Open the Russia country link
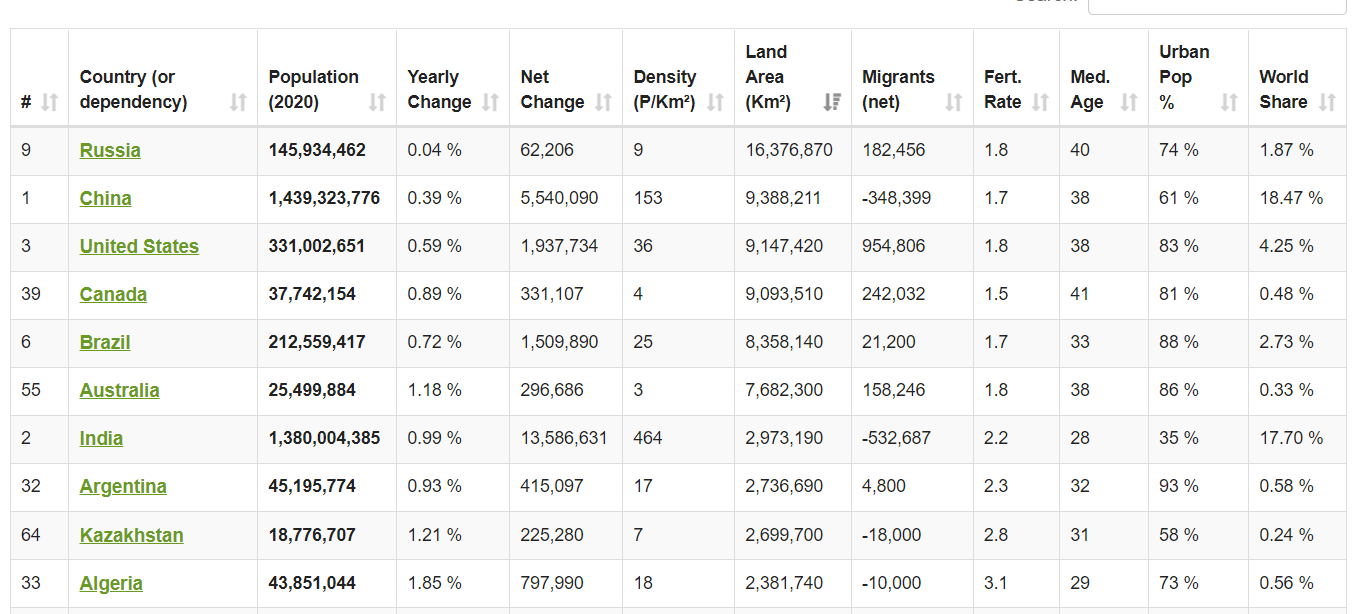This screenshot has width=1356, height=614. 110,151
